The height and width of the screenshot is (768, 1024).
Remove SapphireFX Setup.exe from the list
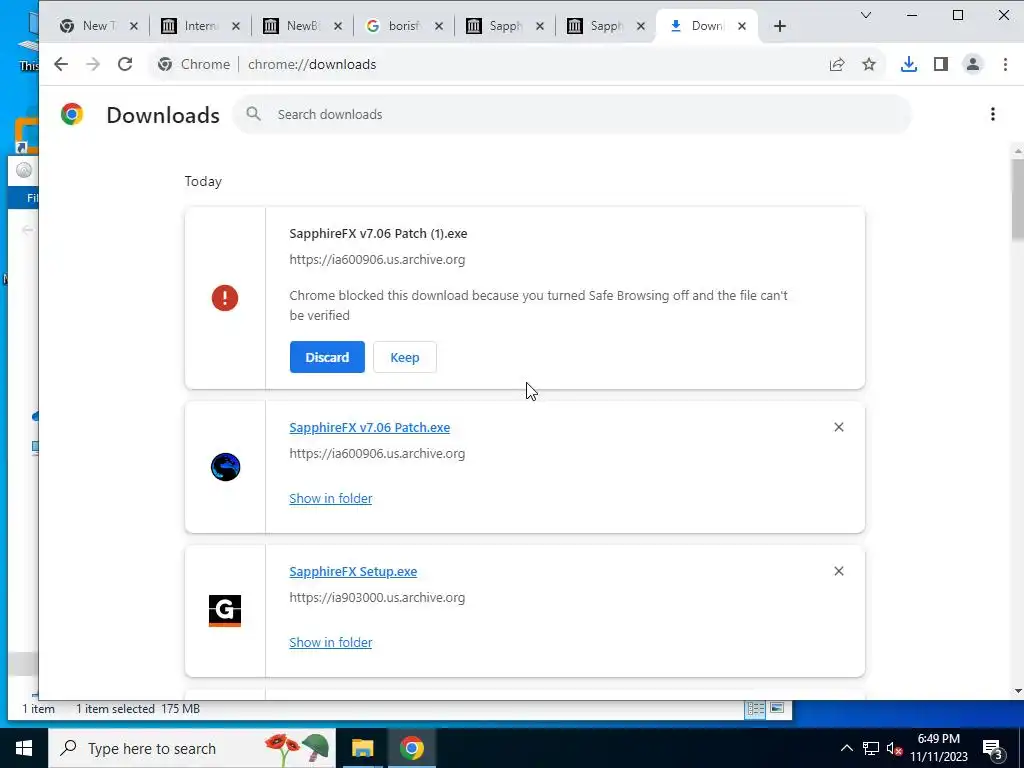point(839,571)
